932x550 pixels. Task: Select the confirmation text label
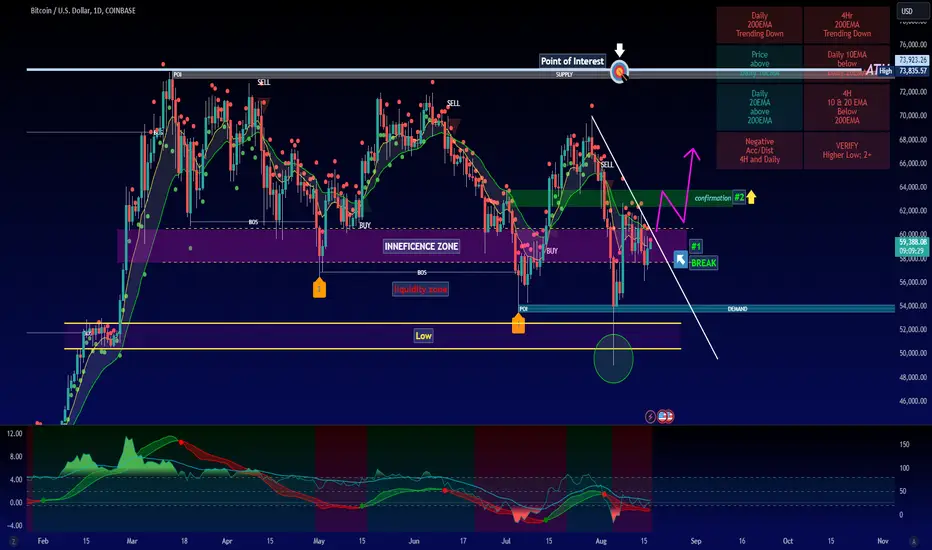[x=713, y=198]
